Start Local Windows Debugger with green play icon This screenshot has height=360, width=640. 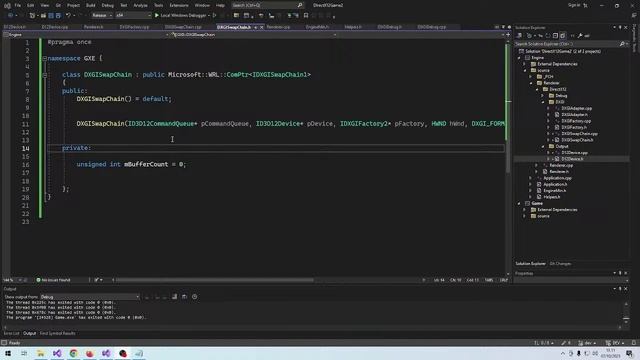click(x=157, y=16)
